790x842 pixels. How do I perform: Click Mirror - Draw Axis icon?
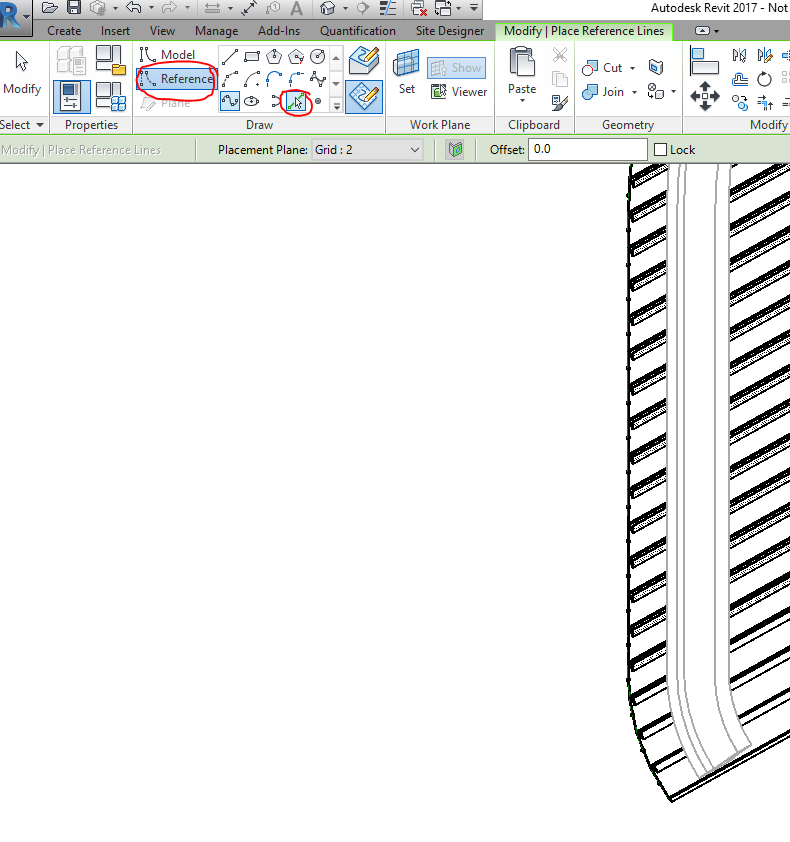764,55
